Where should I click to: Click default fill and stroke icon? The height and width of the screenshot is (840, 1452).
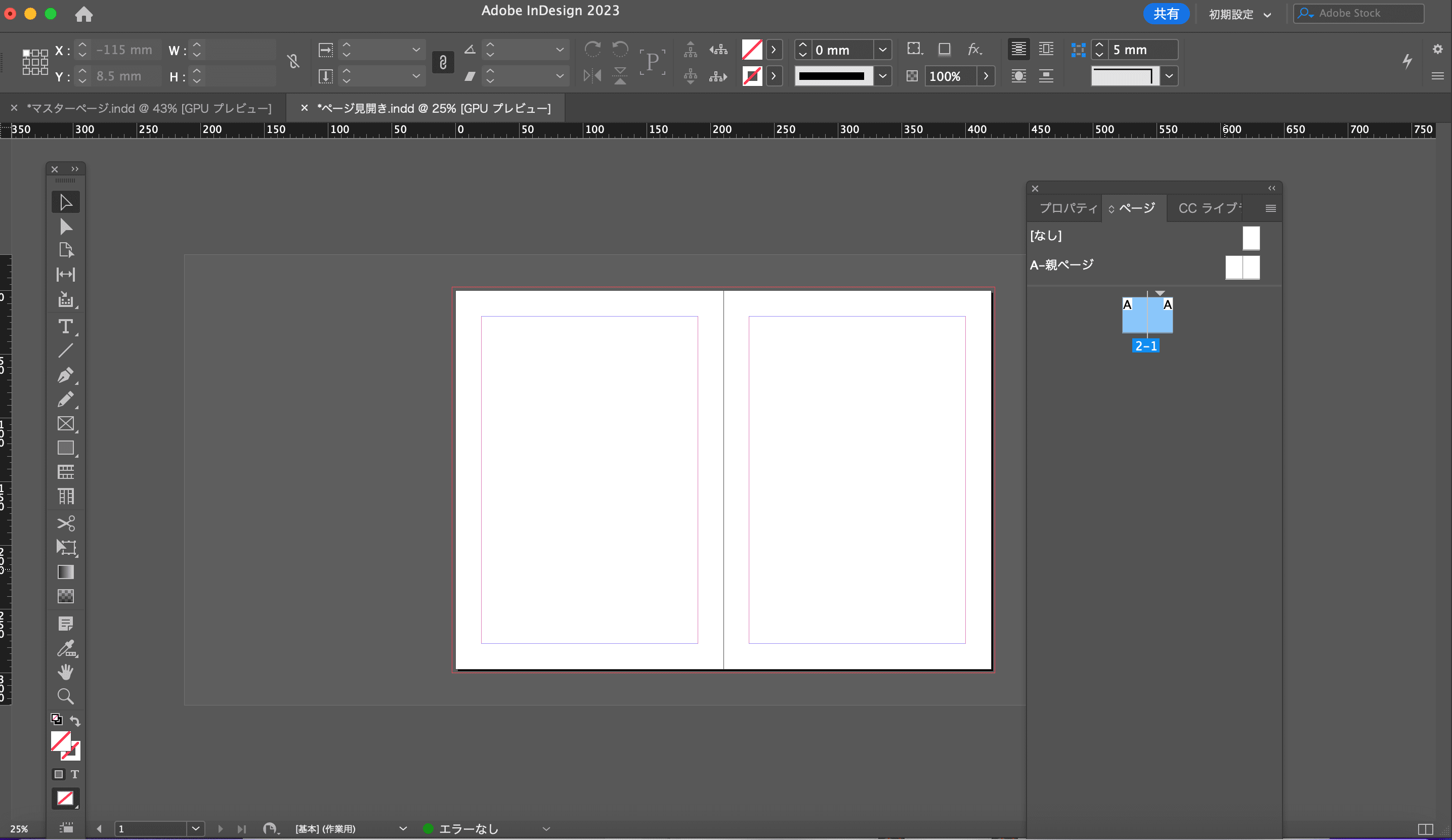coord(57,719)
